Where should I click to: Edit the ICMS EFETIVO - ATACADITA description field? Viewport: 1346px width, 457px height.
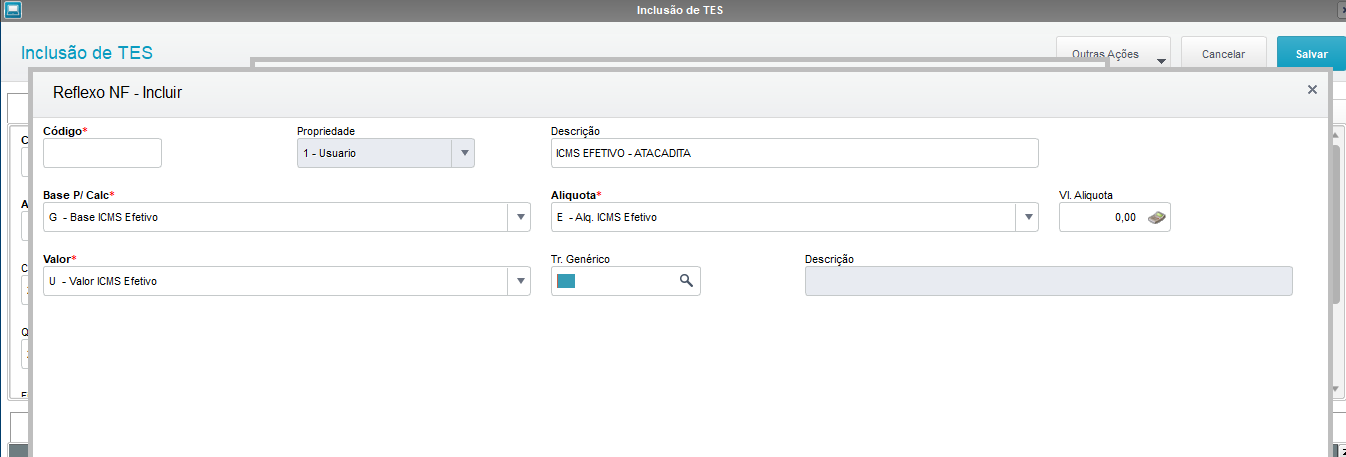click(x=794, y=153)
